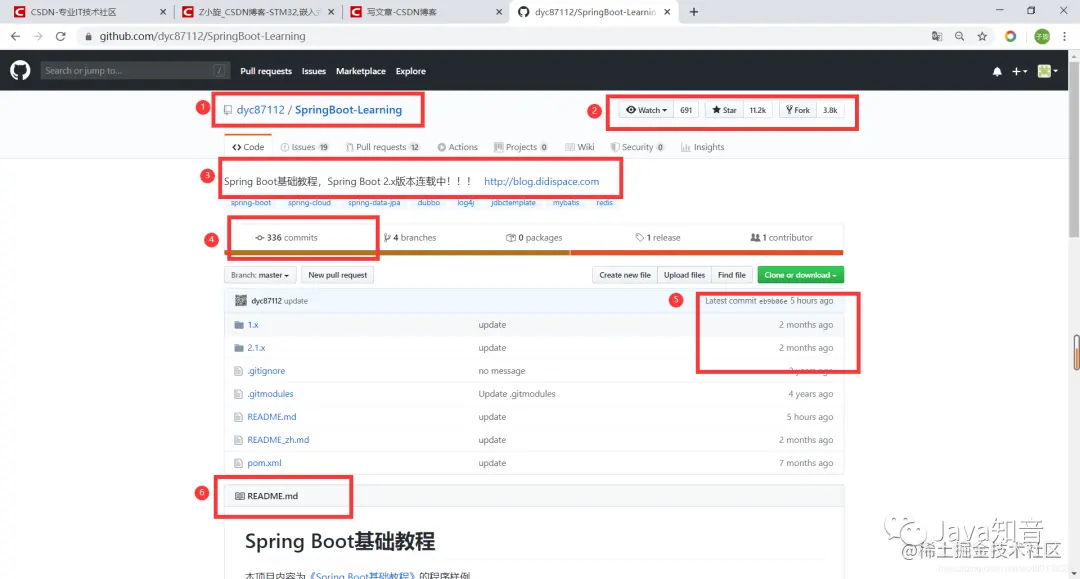View 0 packages
Viewport: 1080px width, 579px height.
[534, 238]
